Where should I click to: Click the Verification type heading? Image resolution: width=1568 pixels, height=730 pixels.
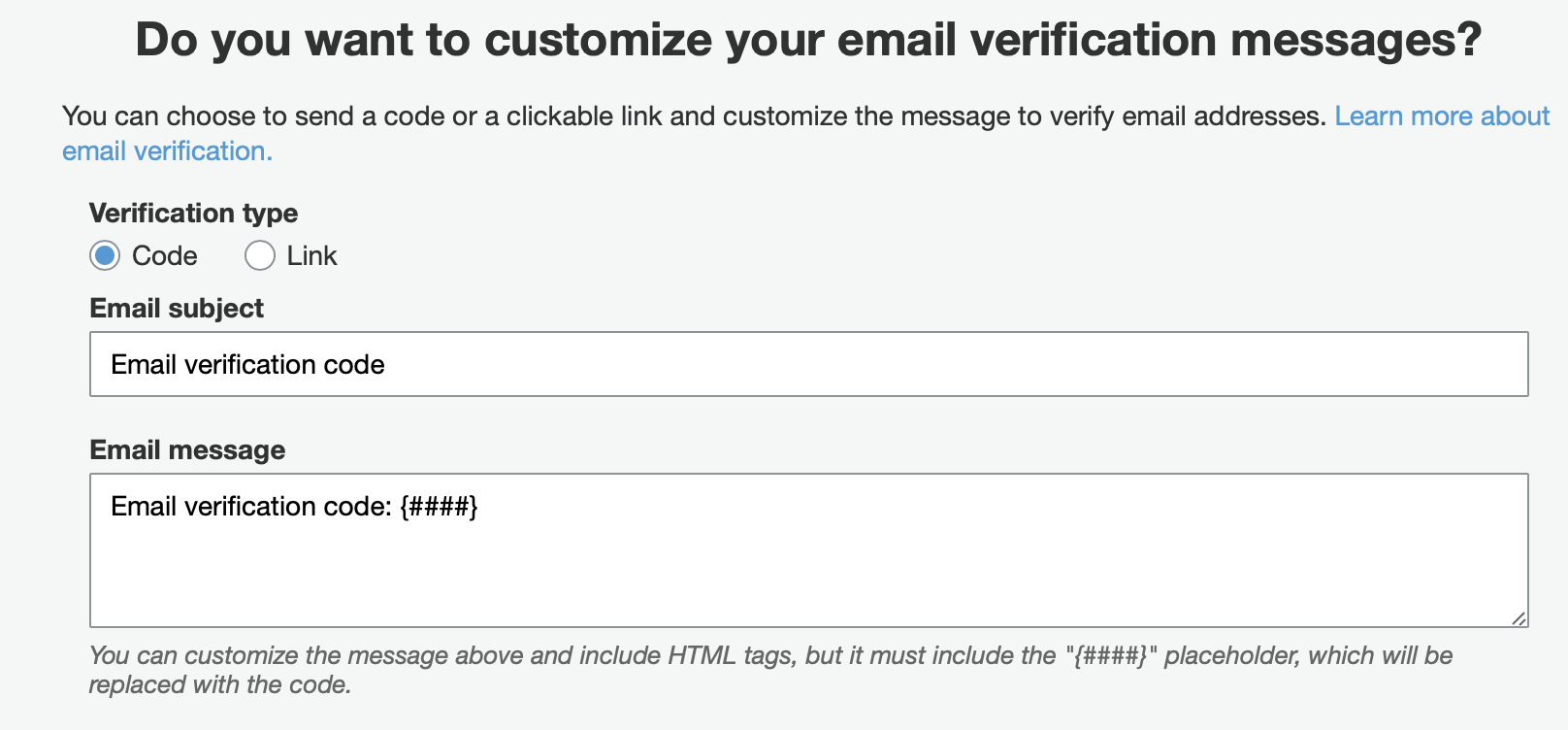tap(193, 213)
